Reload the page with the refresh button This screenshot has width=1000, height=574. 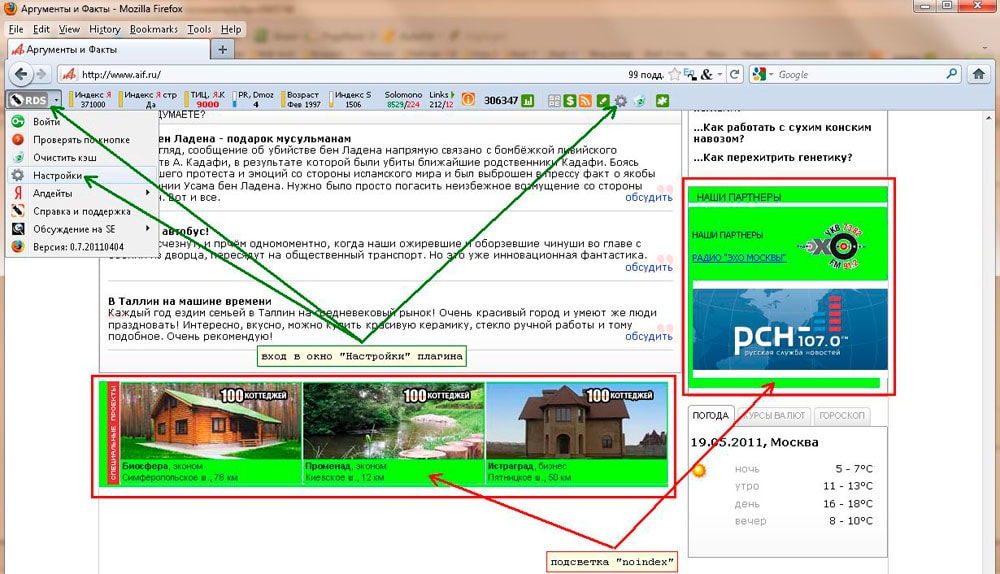[735, 74]
